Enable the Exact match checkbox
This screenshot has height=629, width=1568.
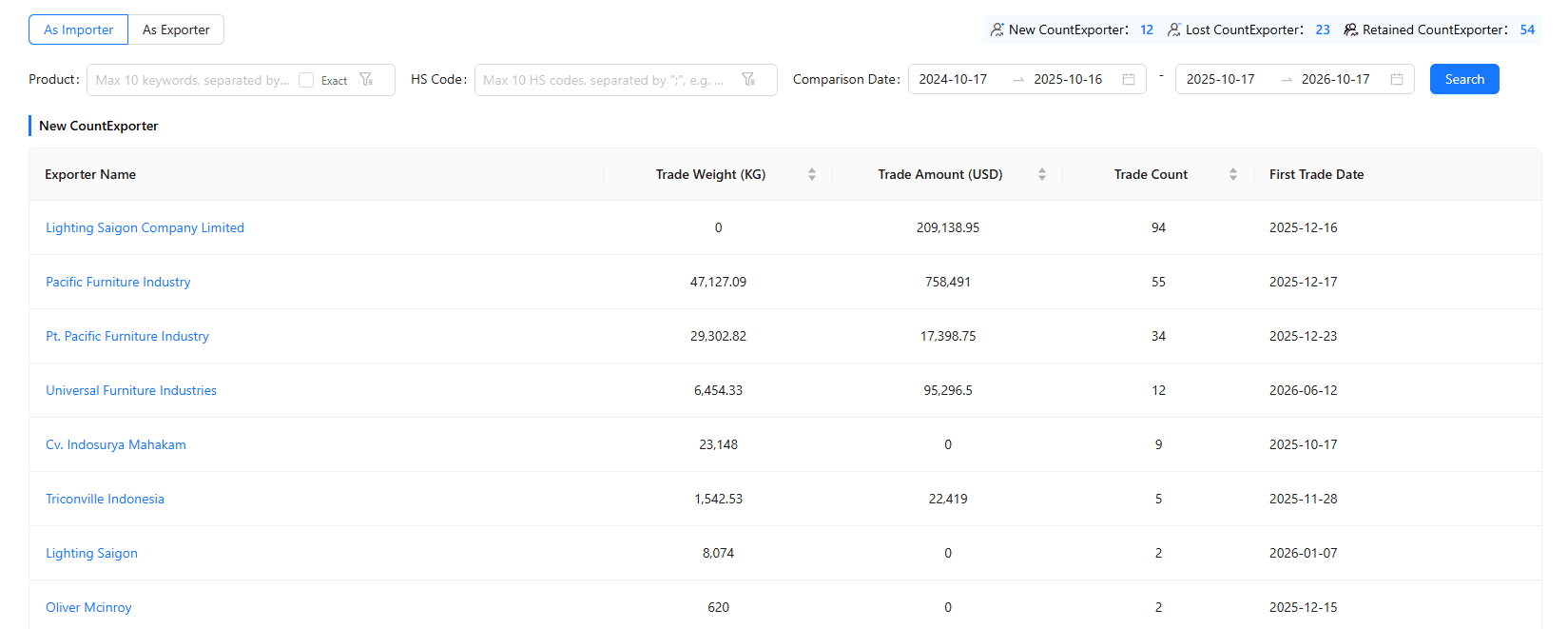(x=306, y=80)
